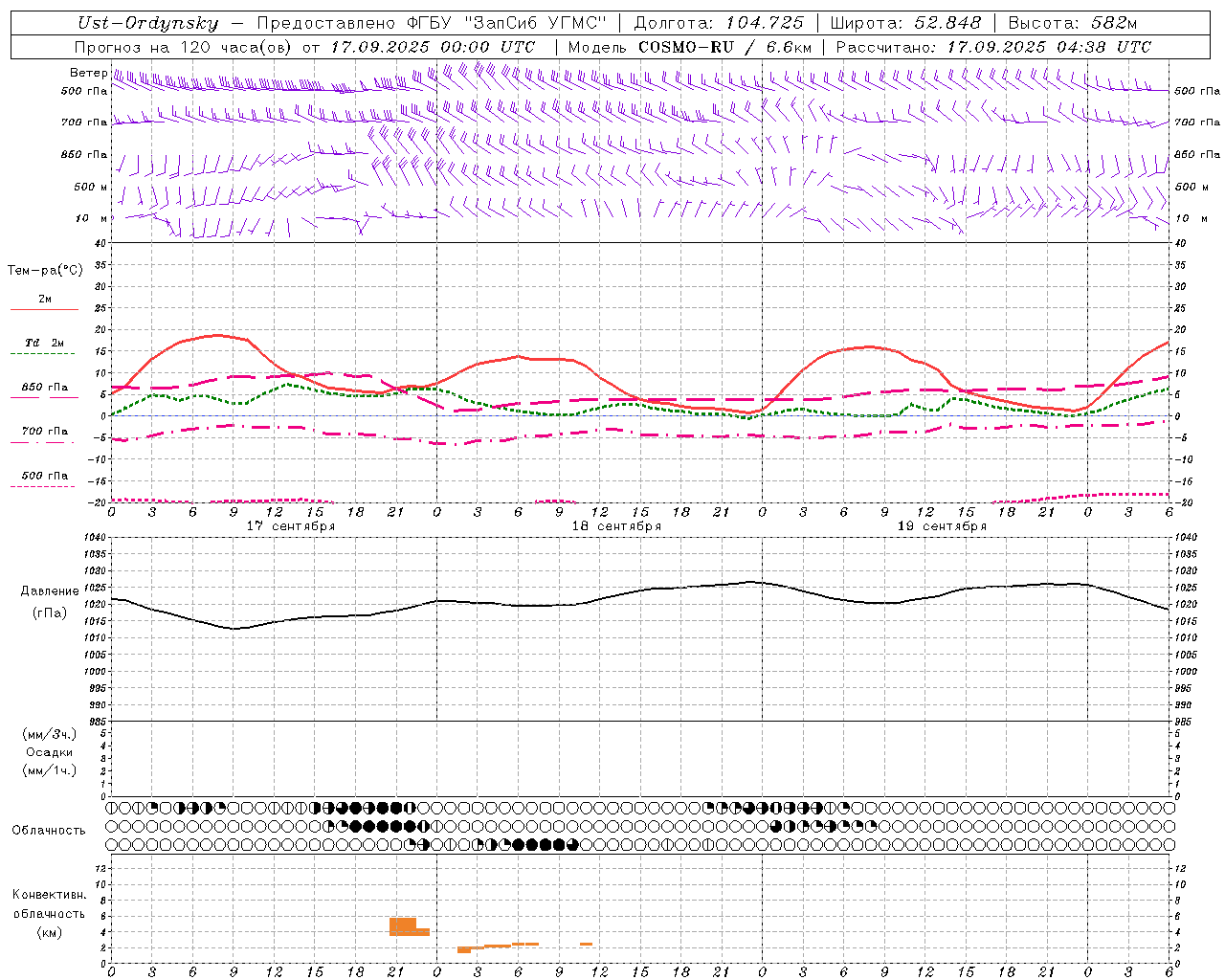Click the '19 сентября' date label
The image size is (1225, 980).
tap(942, 526)
